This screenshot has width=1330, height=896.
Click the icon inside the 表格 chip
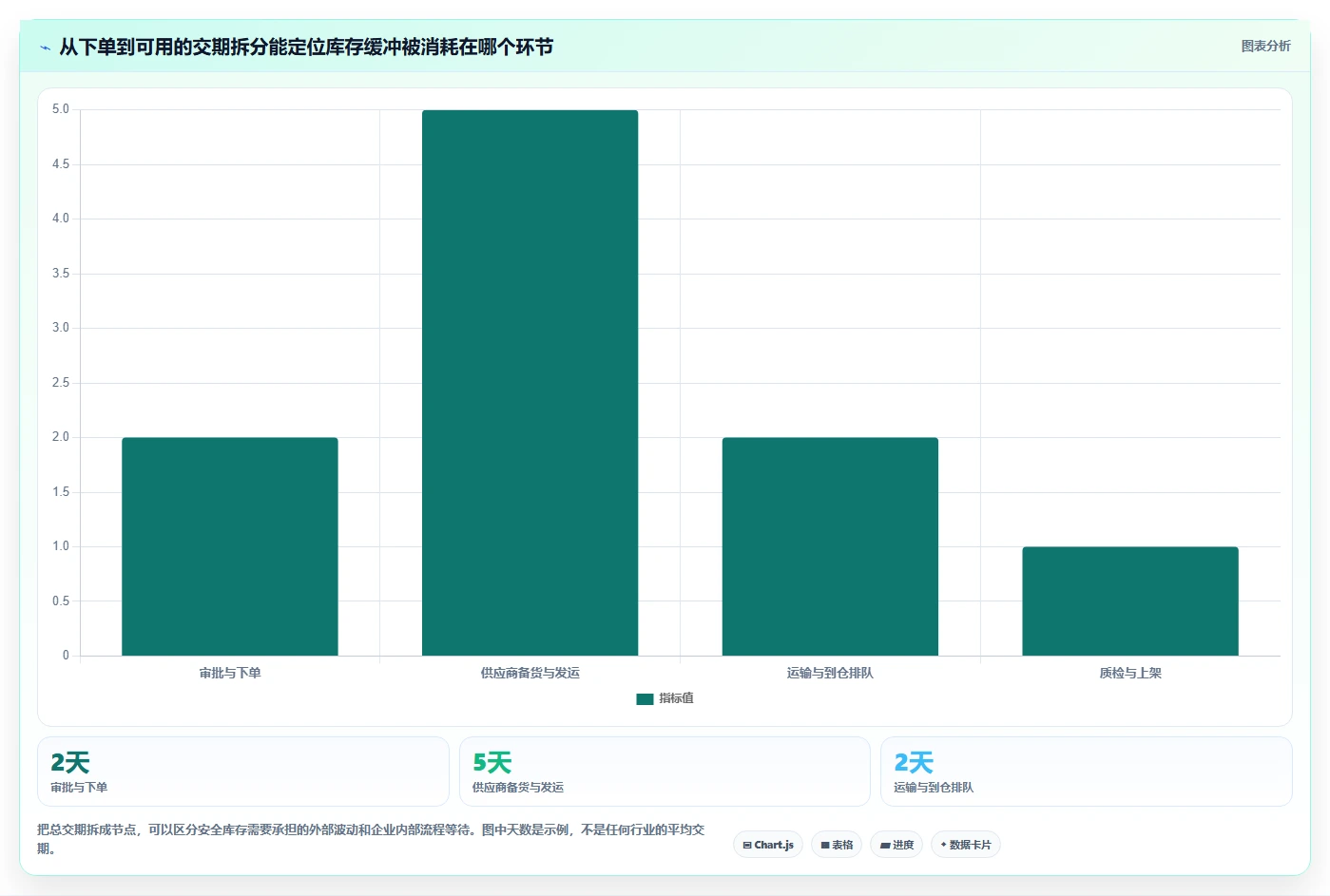point(825,845)
